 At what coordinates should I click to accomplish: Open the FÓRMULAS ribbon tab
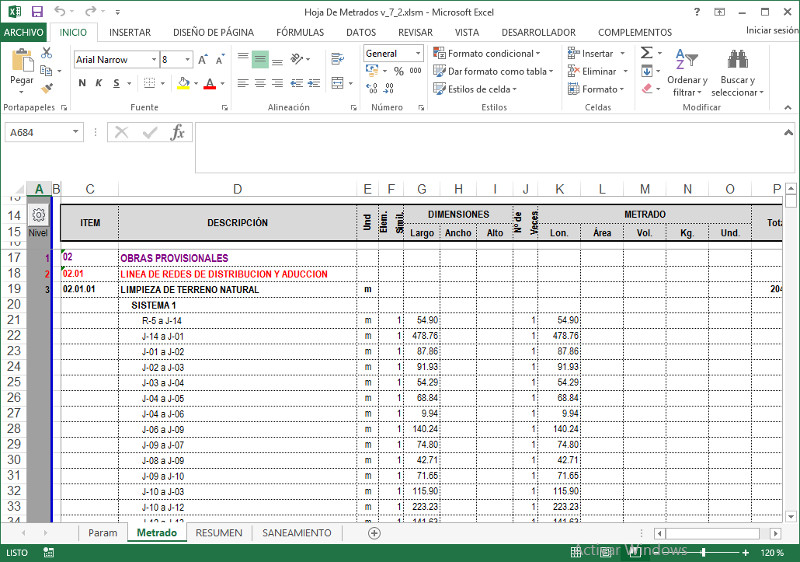point(299,32)
